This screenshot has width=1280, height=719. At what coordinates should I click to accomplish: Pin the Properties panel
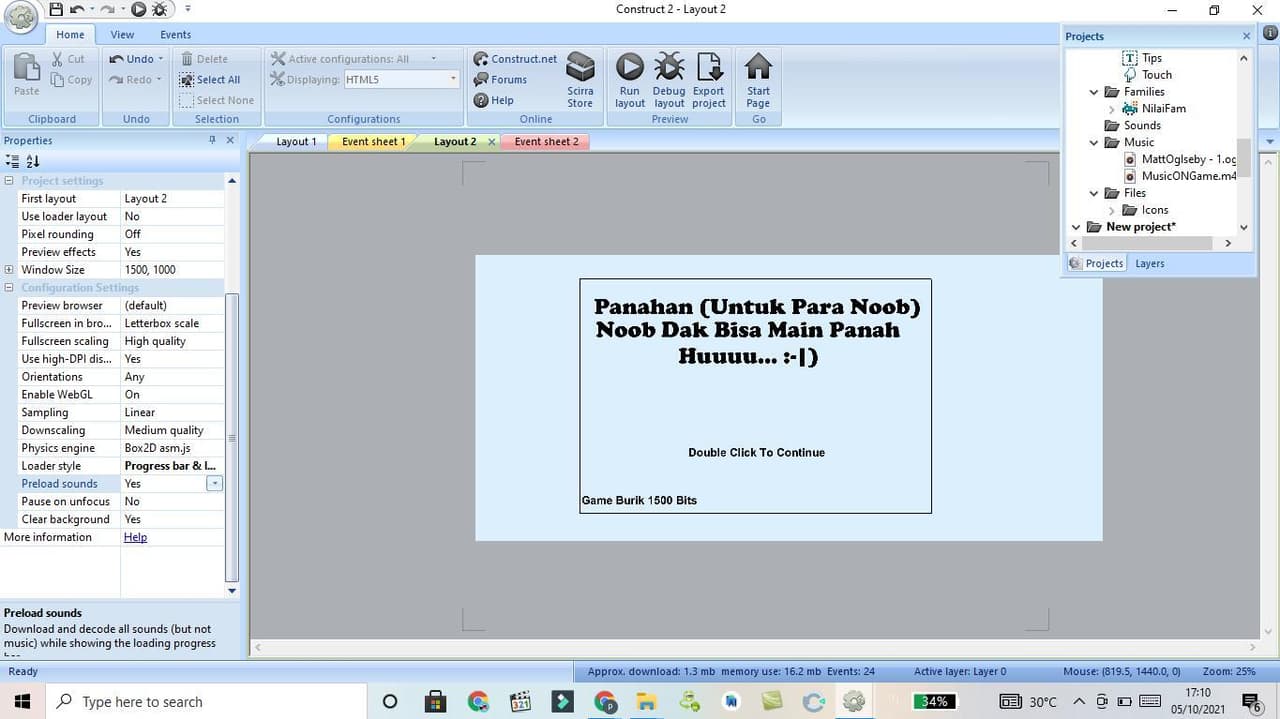(212, 141)
